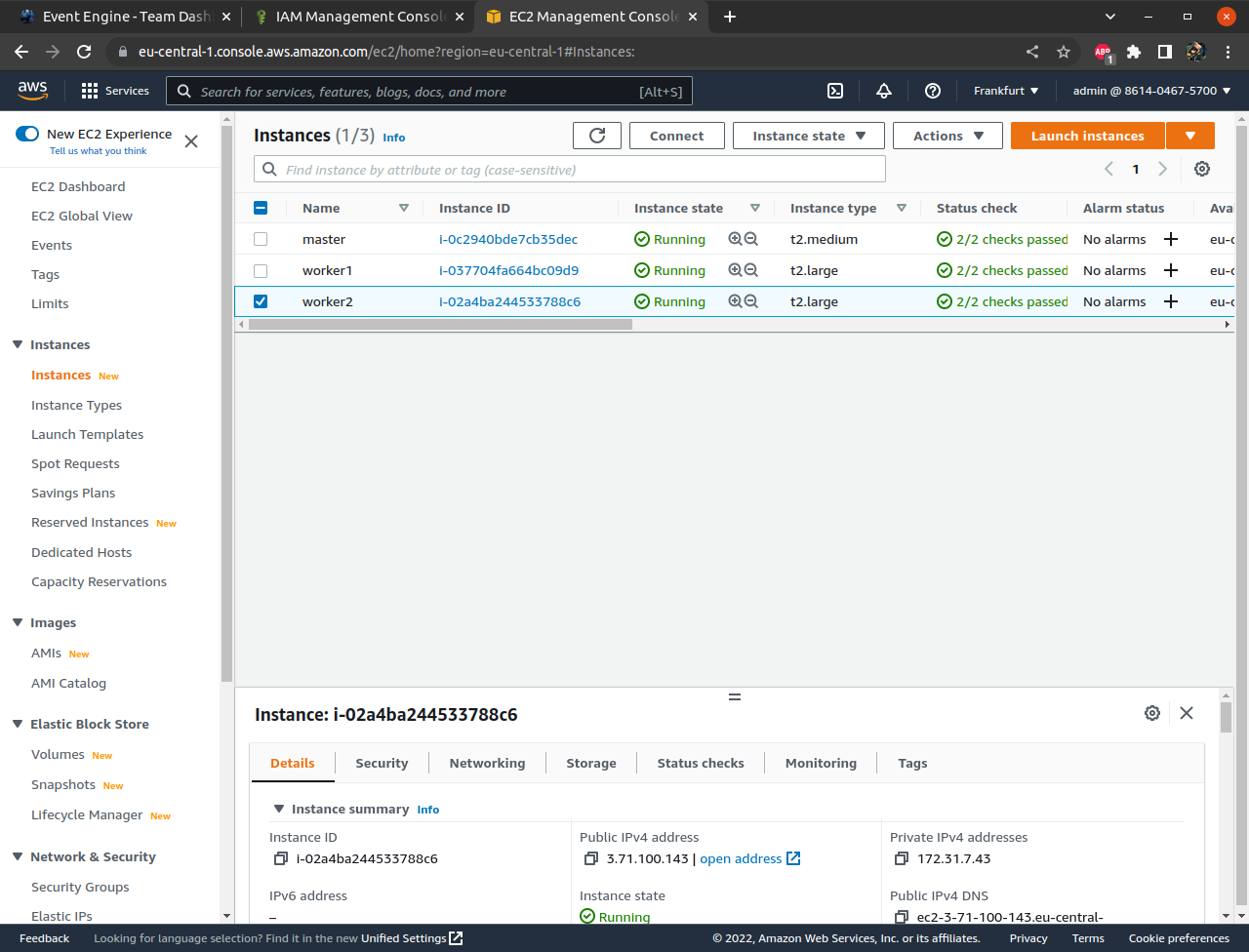Add alarm for worker2 instance

click(x=1171, y=301)
